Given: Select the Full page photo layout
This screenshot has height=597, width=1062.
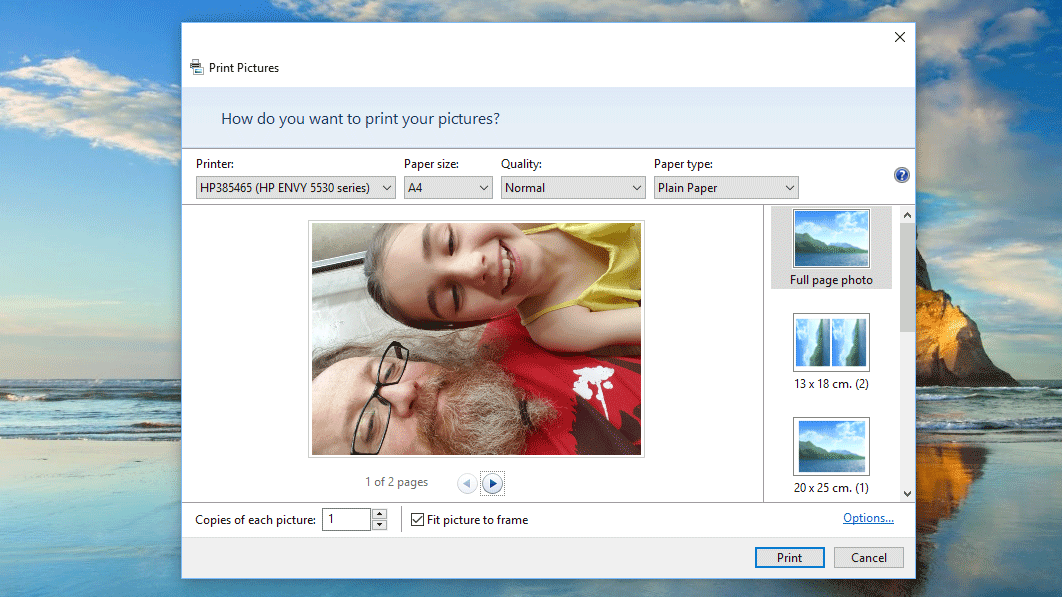Looking at the screenshot, I should coord(831,248).
